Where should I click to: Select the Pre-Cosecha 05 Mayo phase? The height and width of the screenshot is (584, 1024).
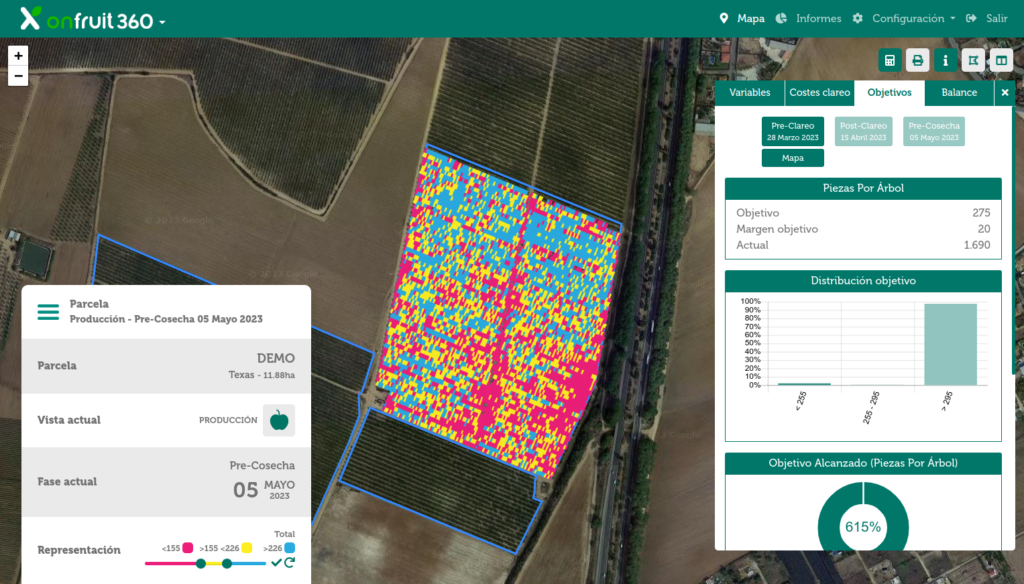click(932, 132)
